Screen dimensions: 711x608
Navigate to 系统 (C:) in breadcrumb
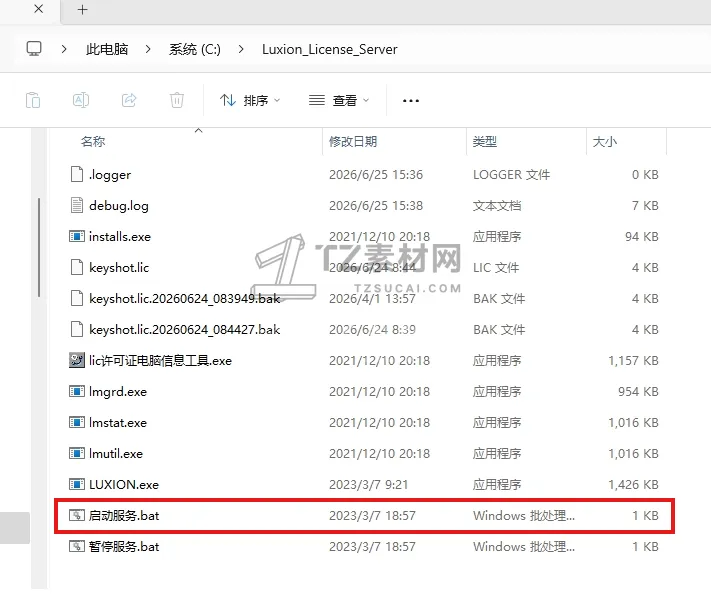pos(195,49)
